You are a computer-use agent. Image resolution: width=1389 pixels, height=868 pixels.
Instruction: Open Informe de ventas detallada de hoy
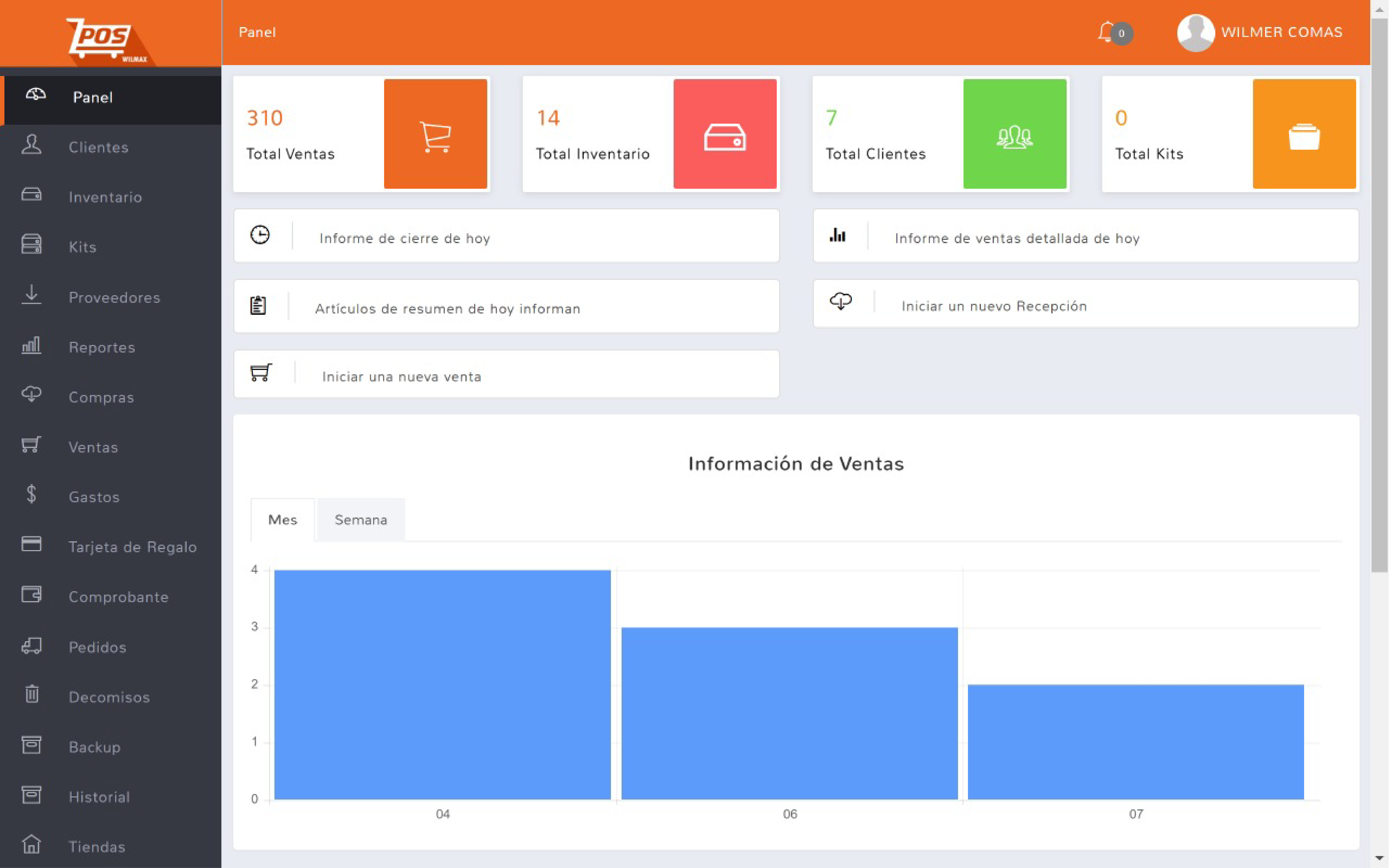1016,238
